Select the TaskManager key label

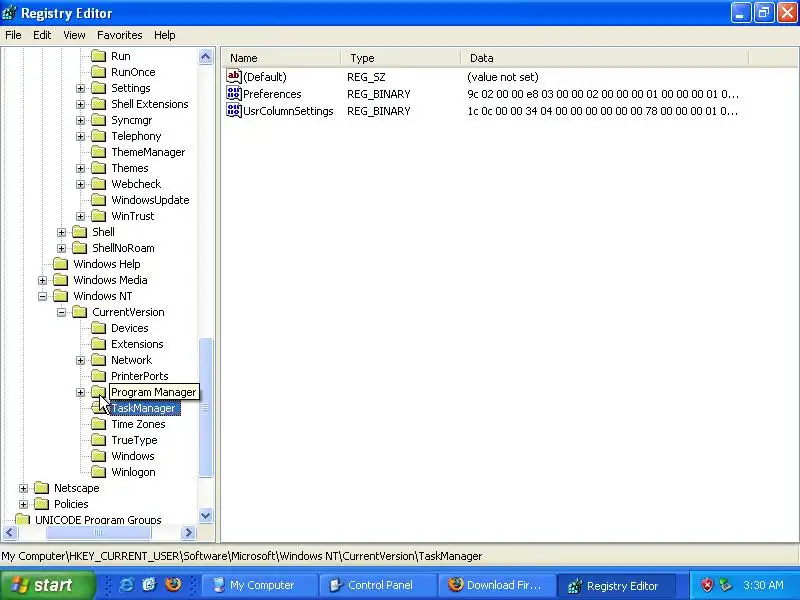point(143,408)
